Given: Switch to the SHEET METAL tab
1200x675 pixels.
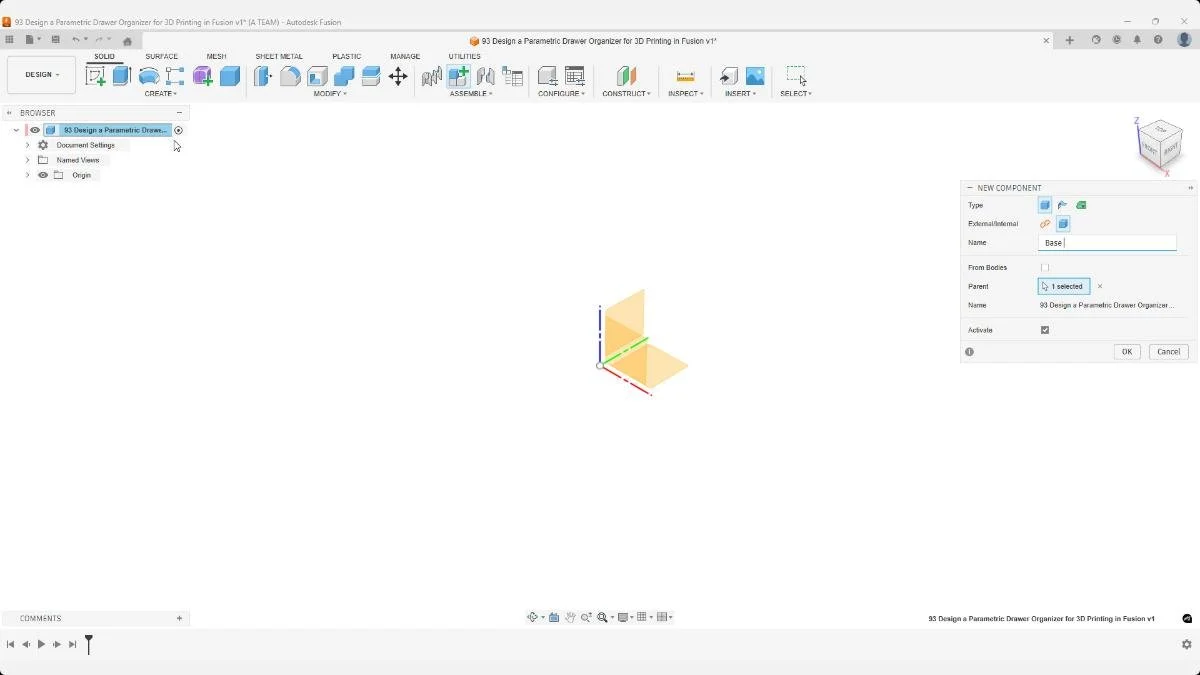Looking at the screenshot, I should (x=279, y=56).
